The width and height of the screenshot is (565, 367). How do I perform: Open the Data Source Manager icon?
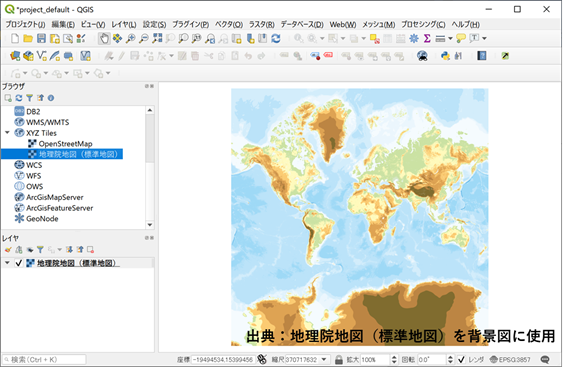click(x=15, y=56)
